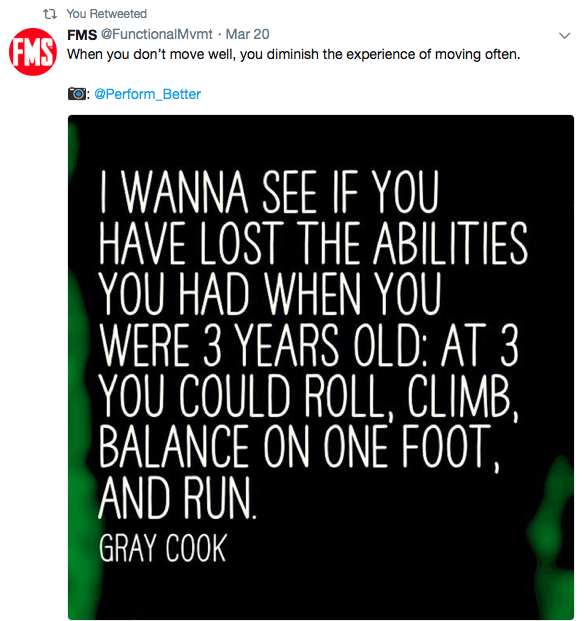Click the 'I WANNA SEE IF YOU' line
584x621 pixels.
(269, 192)
